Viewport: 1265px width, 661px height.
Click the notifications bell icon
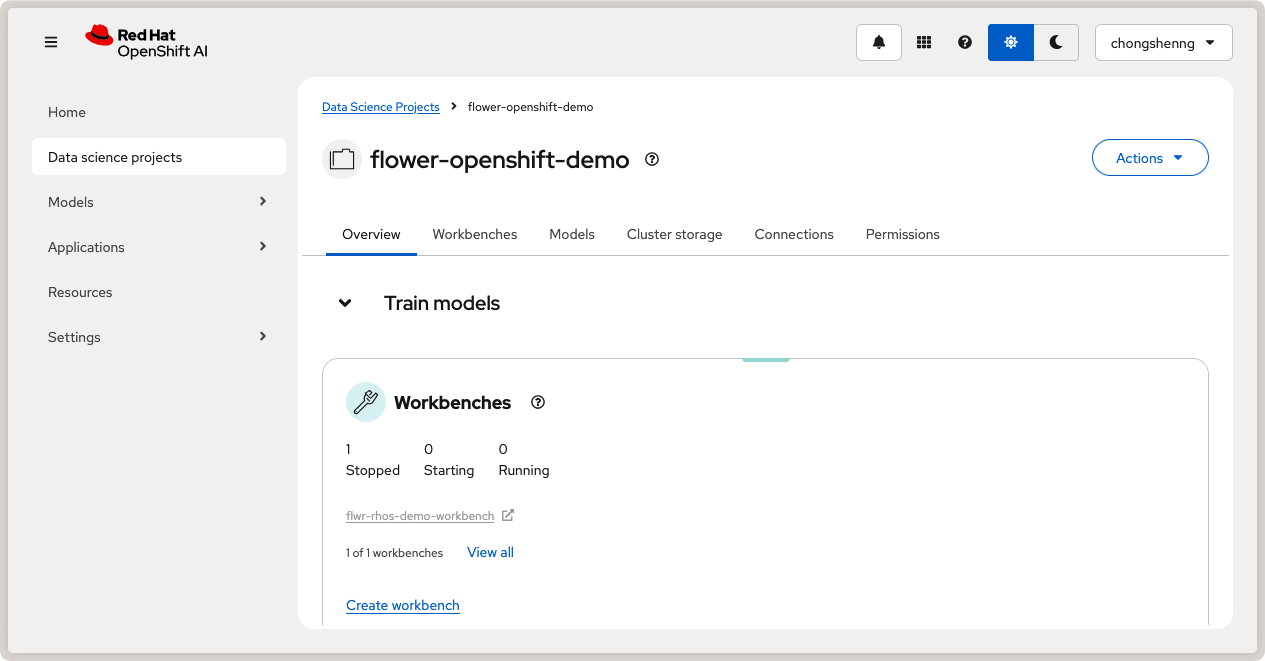point(879,43)
